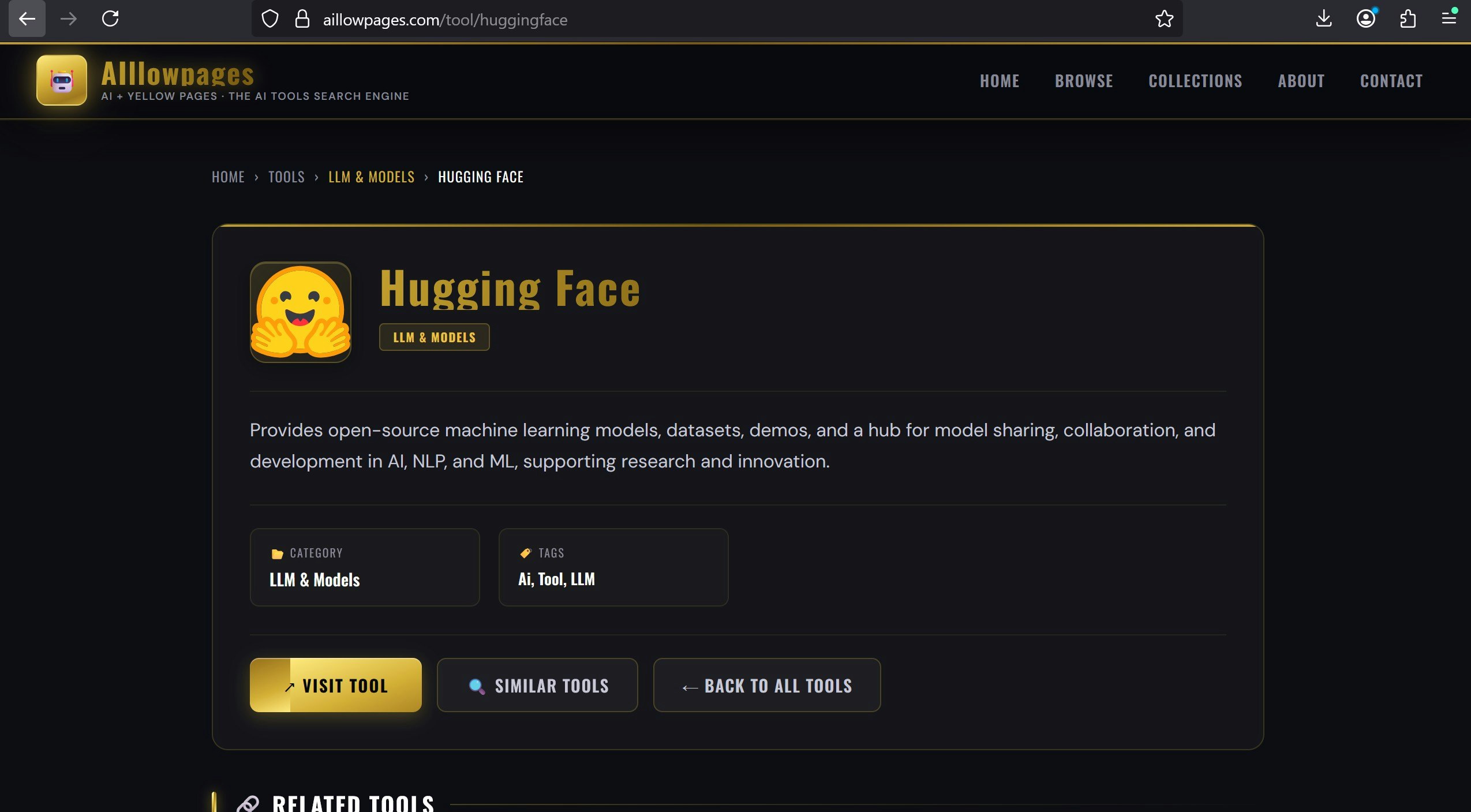Click the tool description paragraph
The width and height of the screenshot is (1471, 812).
(732, 446)
